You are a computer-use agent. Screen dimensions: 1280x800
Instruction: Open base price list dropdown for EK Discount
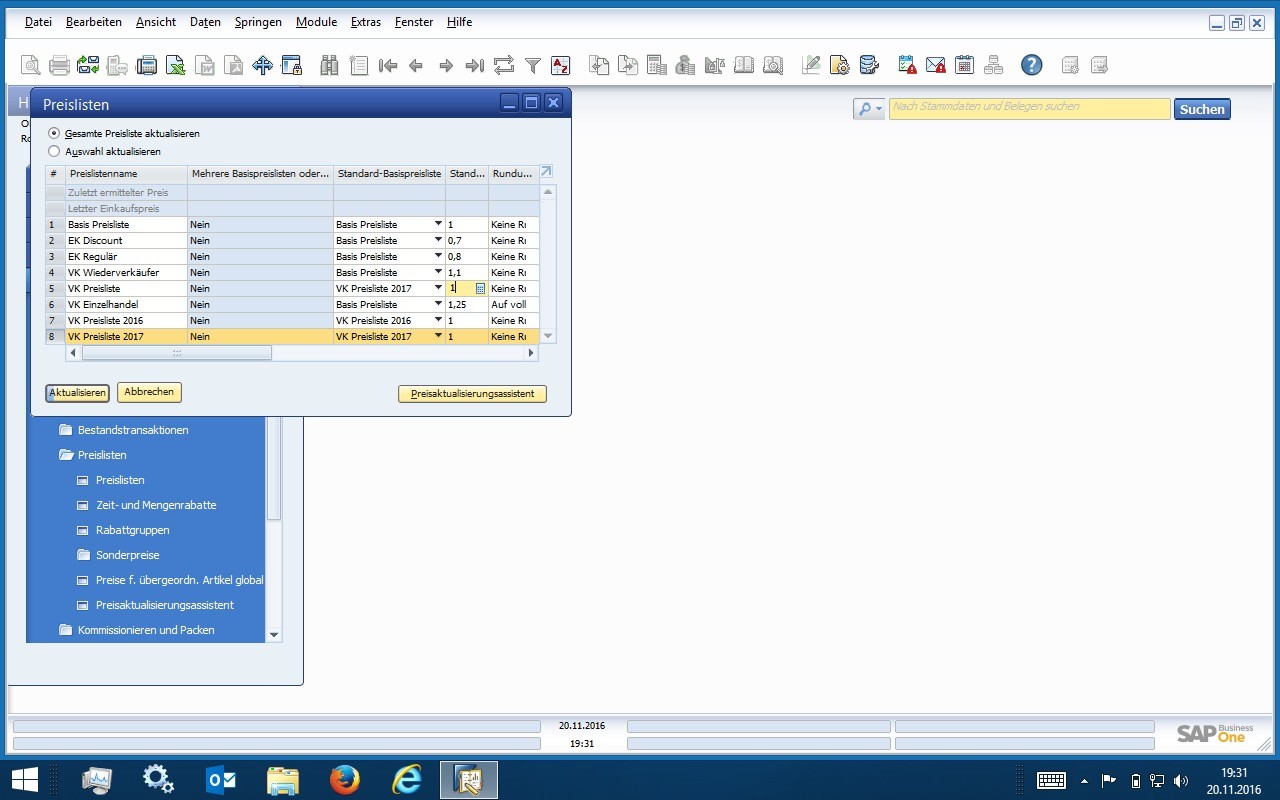point(438,241)
